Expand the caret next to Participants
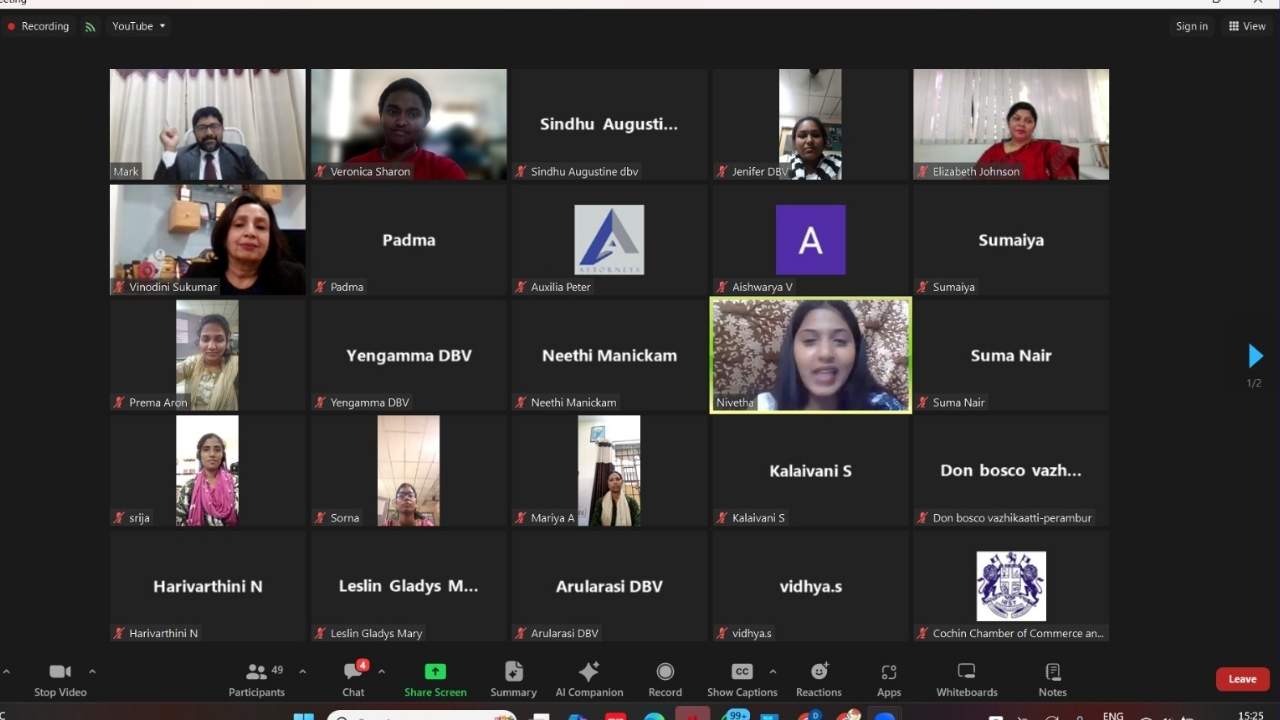 click(x=302, y=671)
